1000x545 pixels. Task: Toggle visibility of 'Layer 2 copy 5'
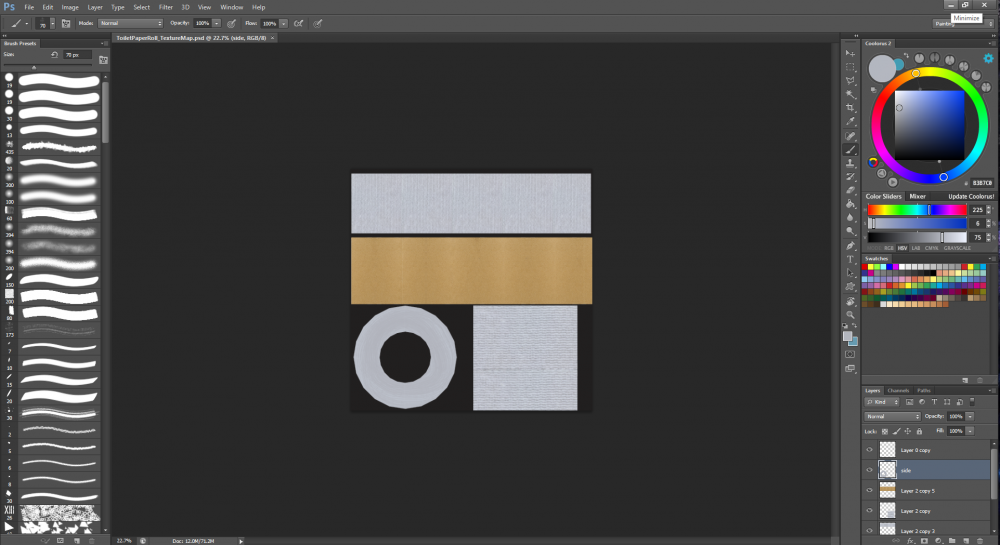coord(868,490)
